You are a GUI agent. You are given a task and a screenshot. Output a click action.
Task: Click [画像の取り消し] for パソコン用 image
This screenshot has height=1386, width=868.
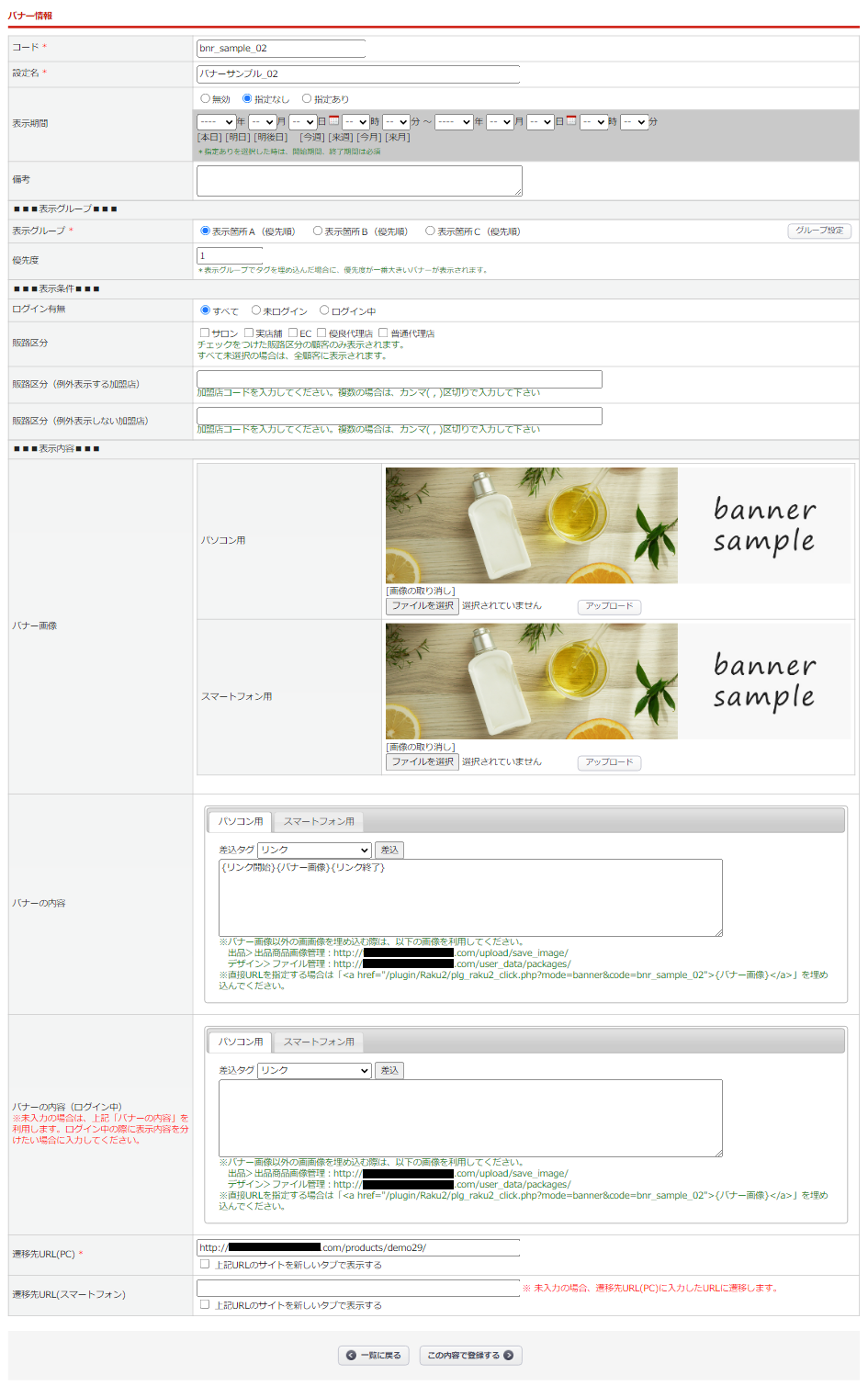(x=421, y=591)
